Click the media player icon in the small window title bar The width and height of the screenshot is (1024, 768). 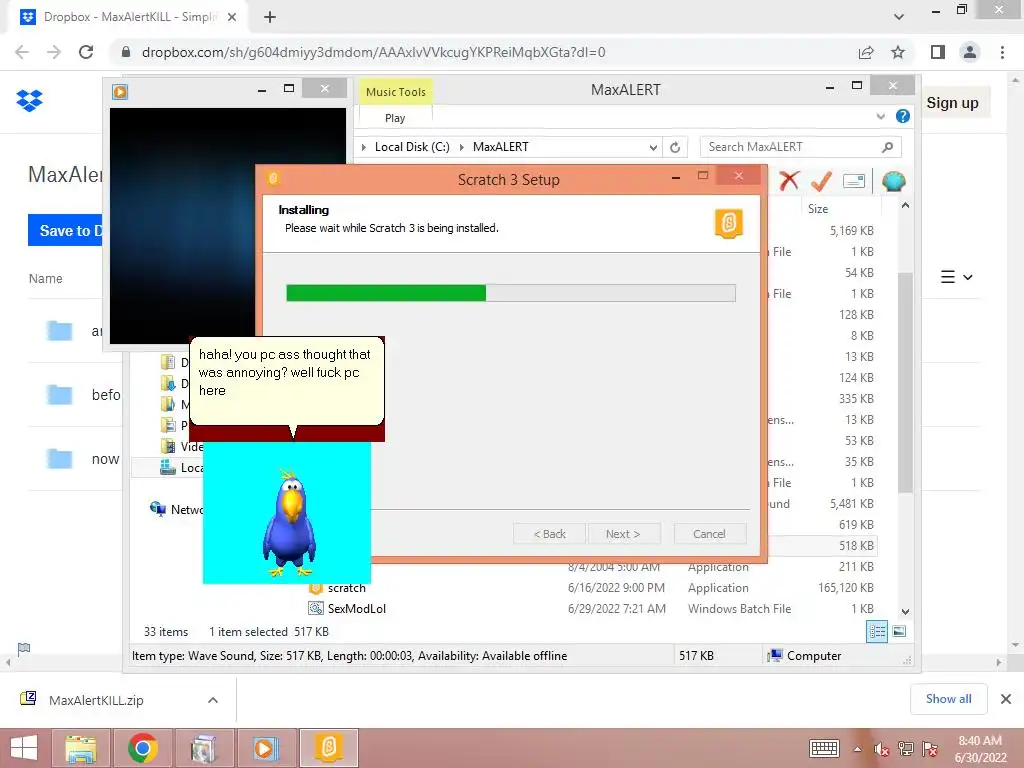pos(120,91)
